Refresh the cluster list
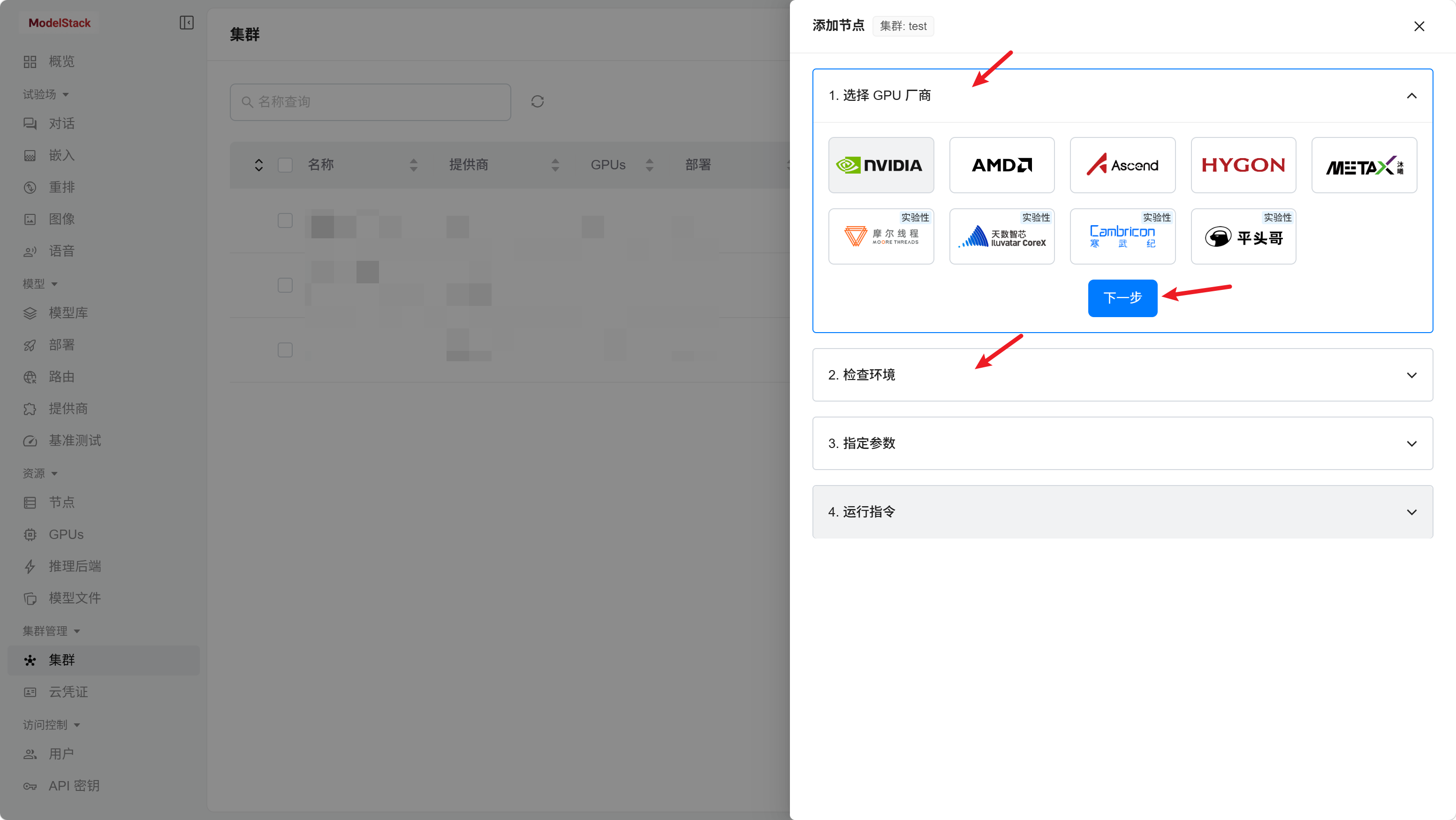This screenshot has height=820, width=1456. pos(537,102)
